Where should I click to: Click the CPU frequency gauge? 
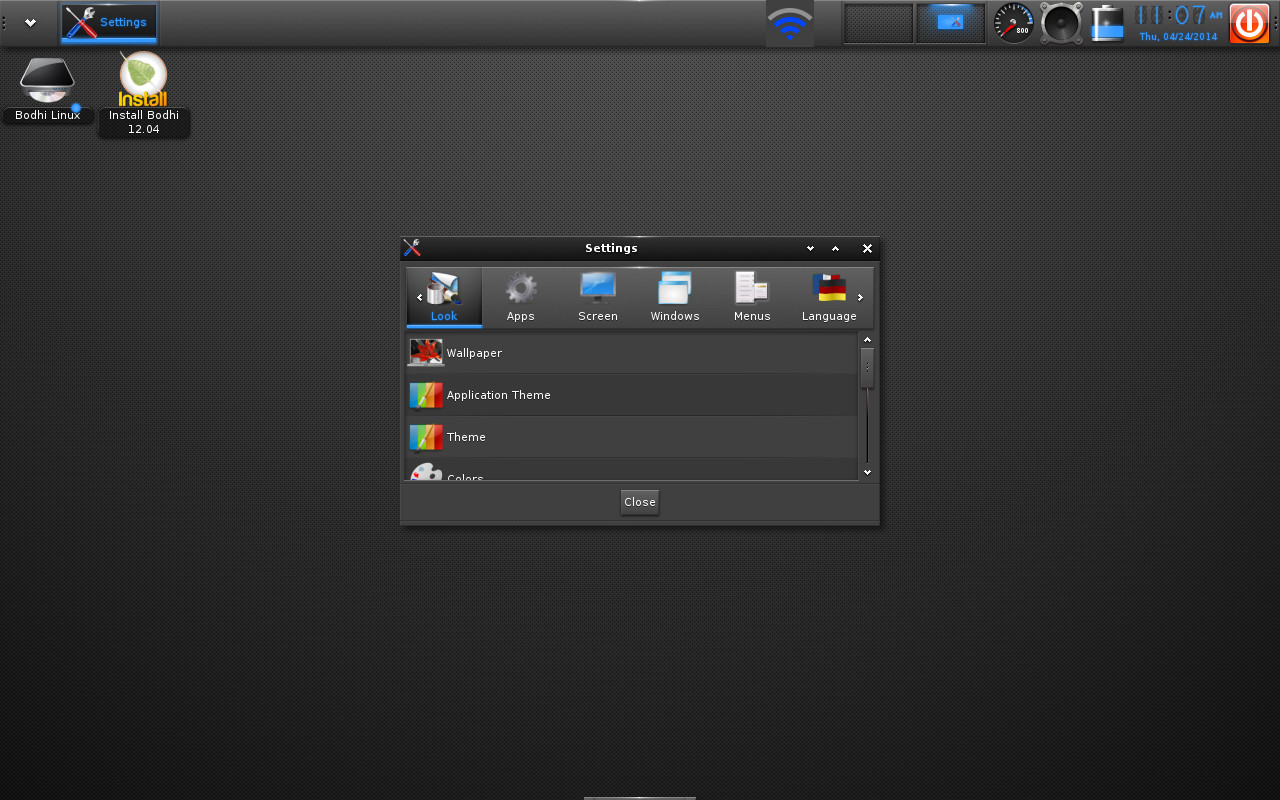tap(1013, 23)
